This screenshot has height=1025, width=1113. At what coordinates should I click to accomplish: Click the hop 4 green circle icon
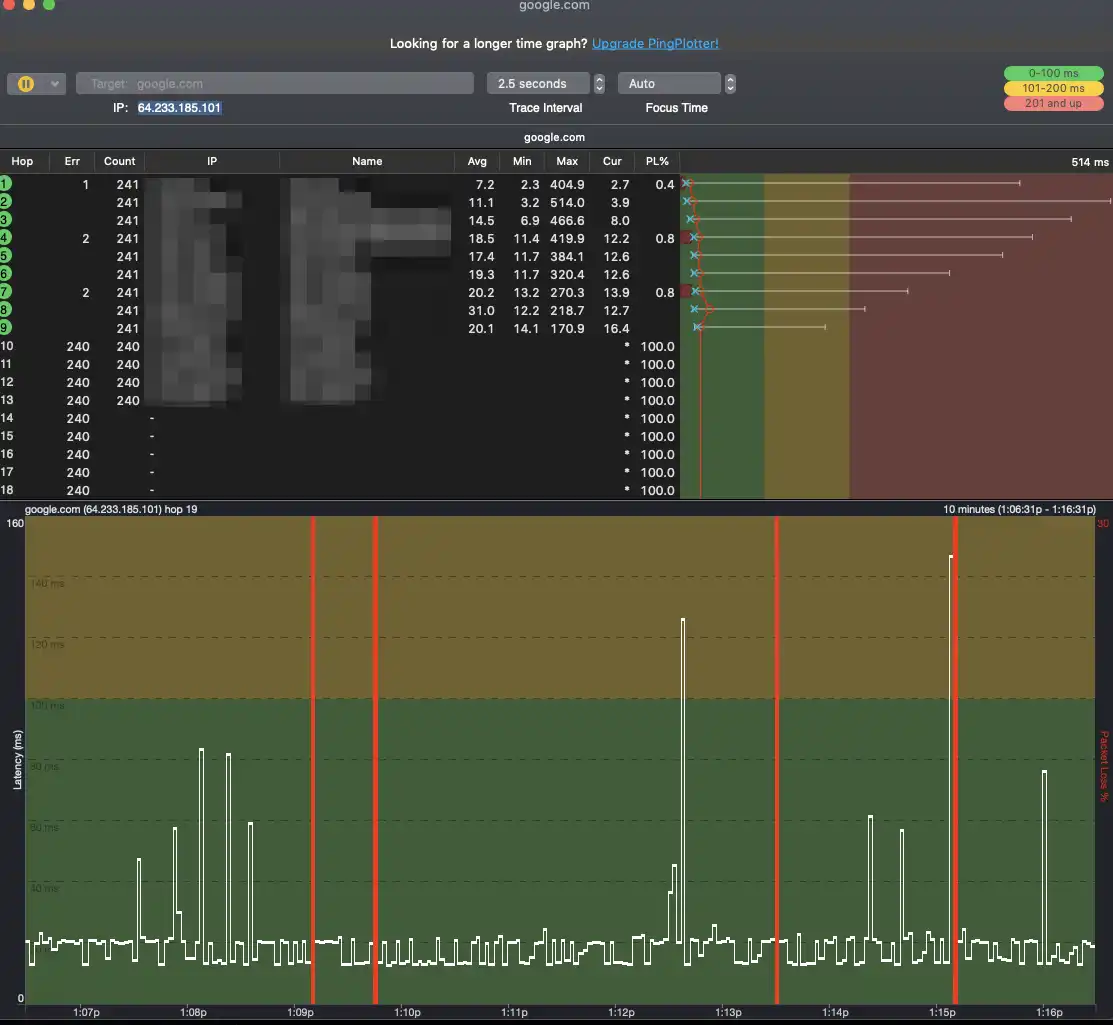[5, 238]
